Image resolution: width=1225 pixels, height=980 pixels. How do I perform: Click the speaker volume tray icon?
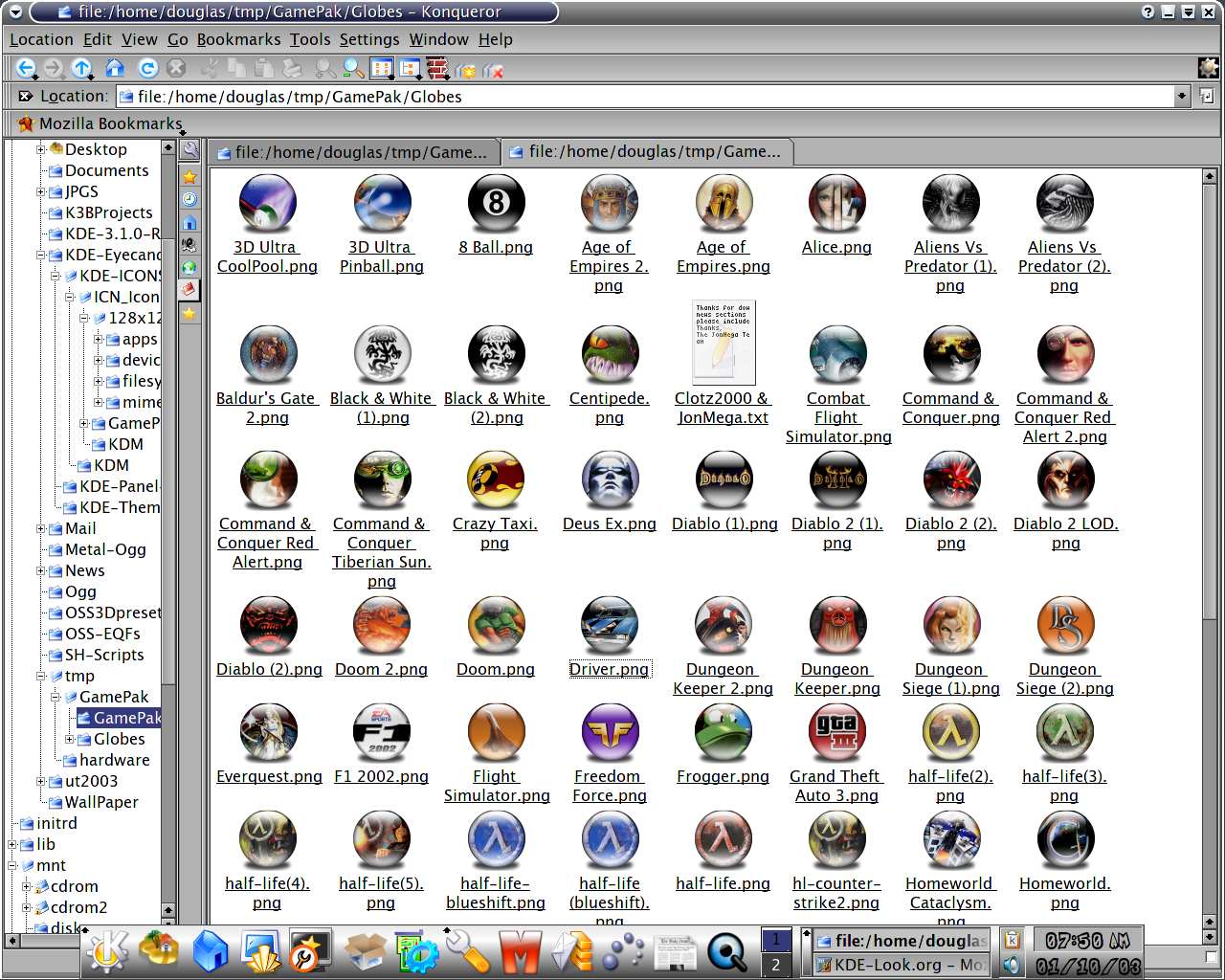tap(1012, 965)
